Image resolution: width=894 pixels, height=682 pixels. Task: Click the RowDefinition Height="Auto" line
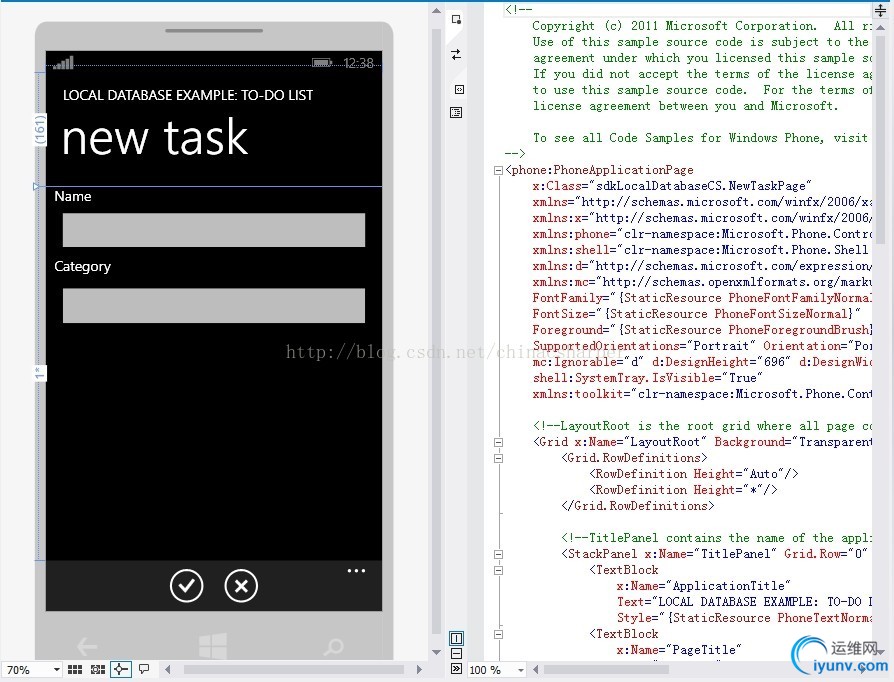(693, 474)
